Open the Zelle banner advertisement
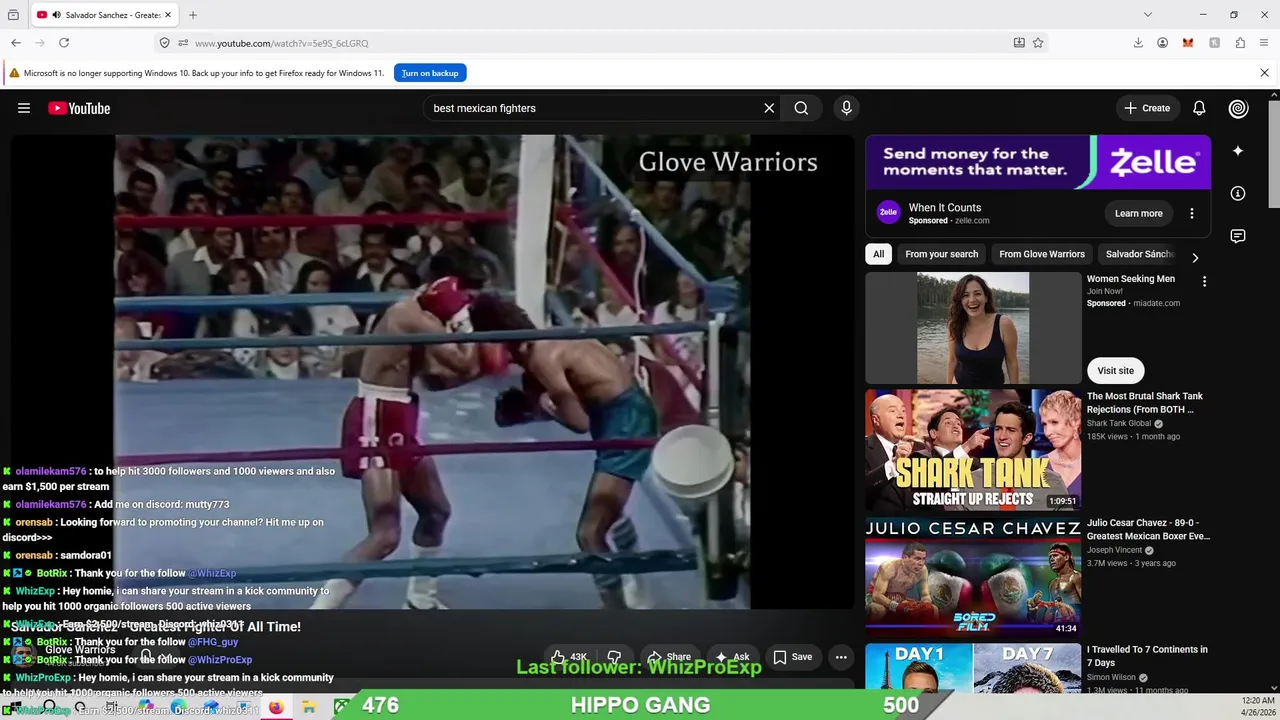 1038,162
